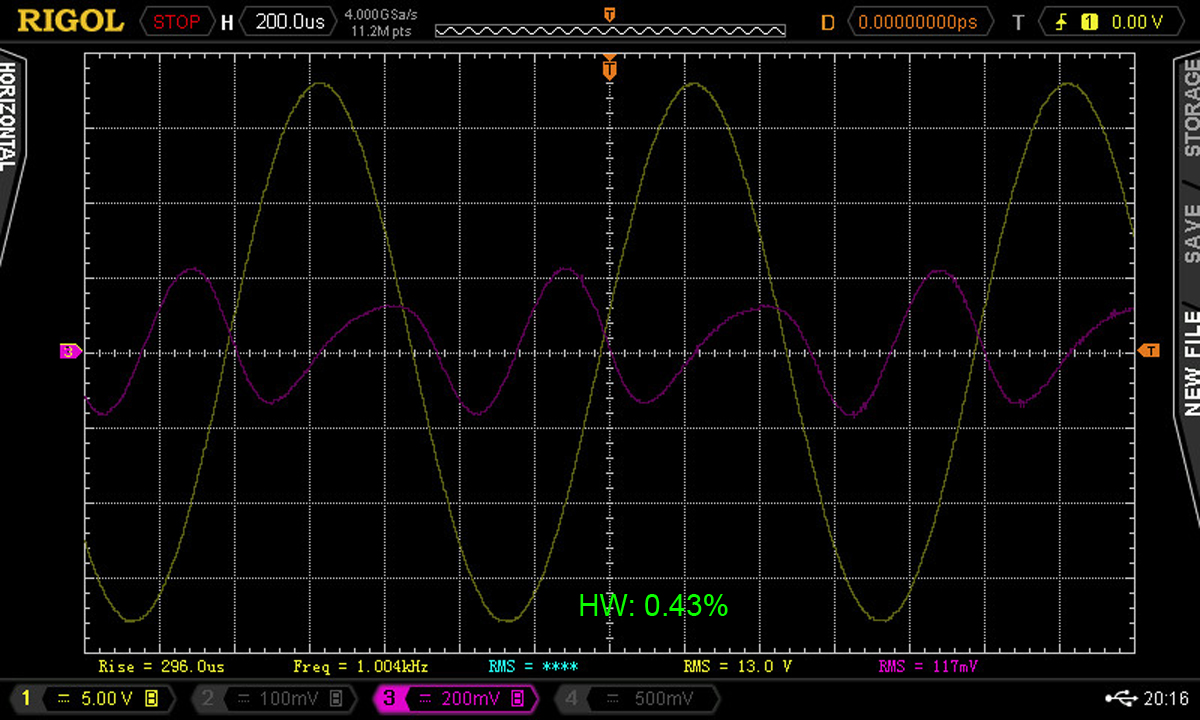Click the waveform memory overview bar
Screen dimensions: 1200x720
tap(609, 30)
